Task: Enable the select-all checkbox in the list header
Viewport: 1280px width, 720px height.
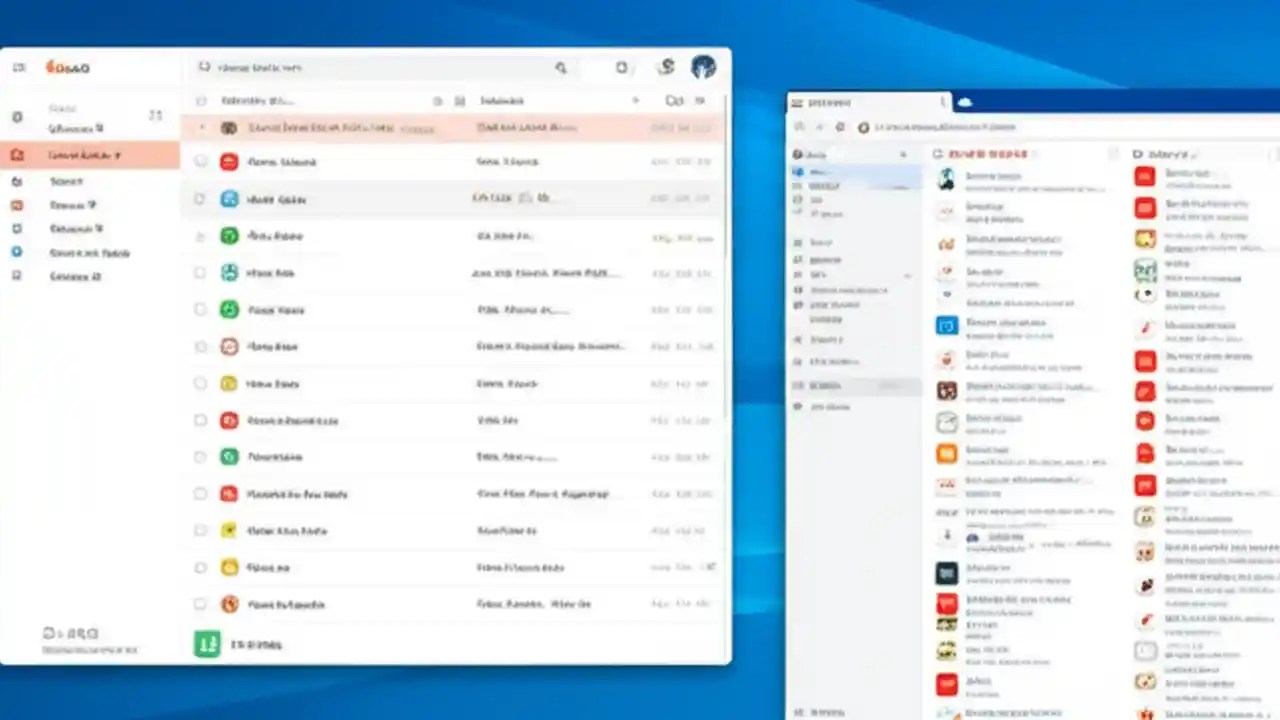Action: point(199,100)
